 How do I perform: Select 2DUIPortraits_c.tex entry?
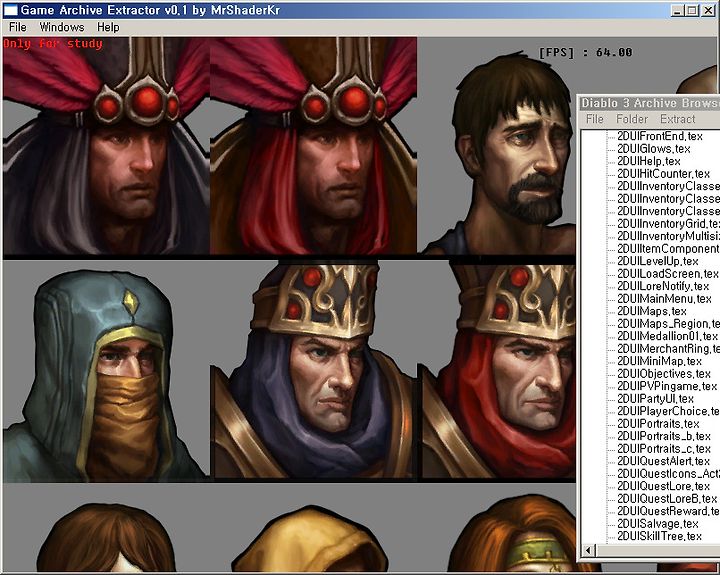[x=664, y=448]
